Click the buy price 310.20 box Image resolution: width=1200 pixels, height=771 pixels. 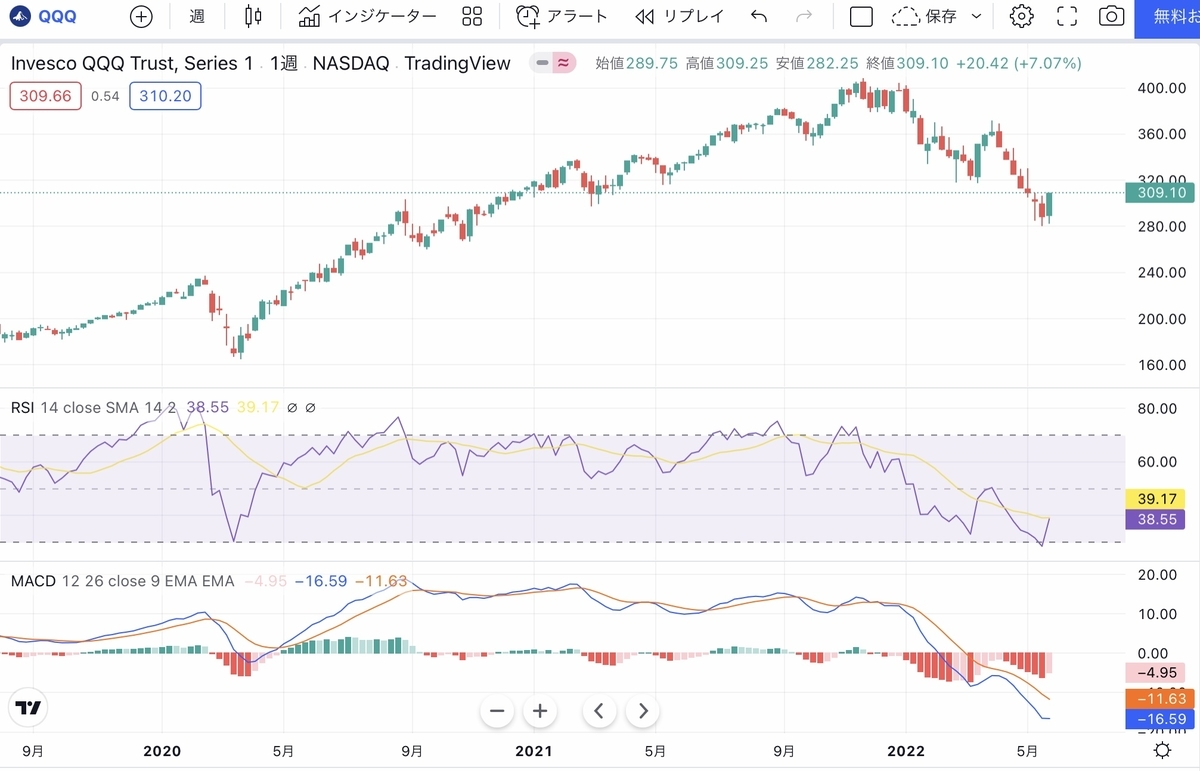165,96
